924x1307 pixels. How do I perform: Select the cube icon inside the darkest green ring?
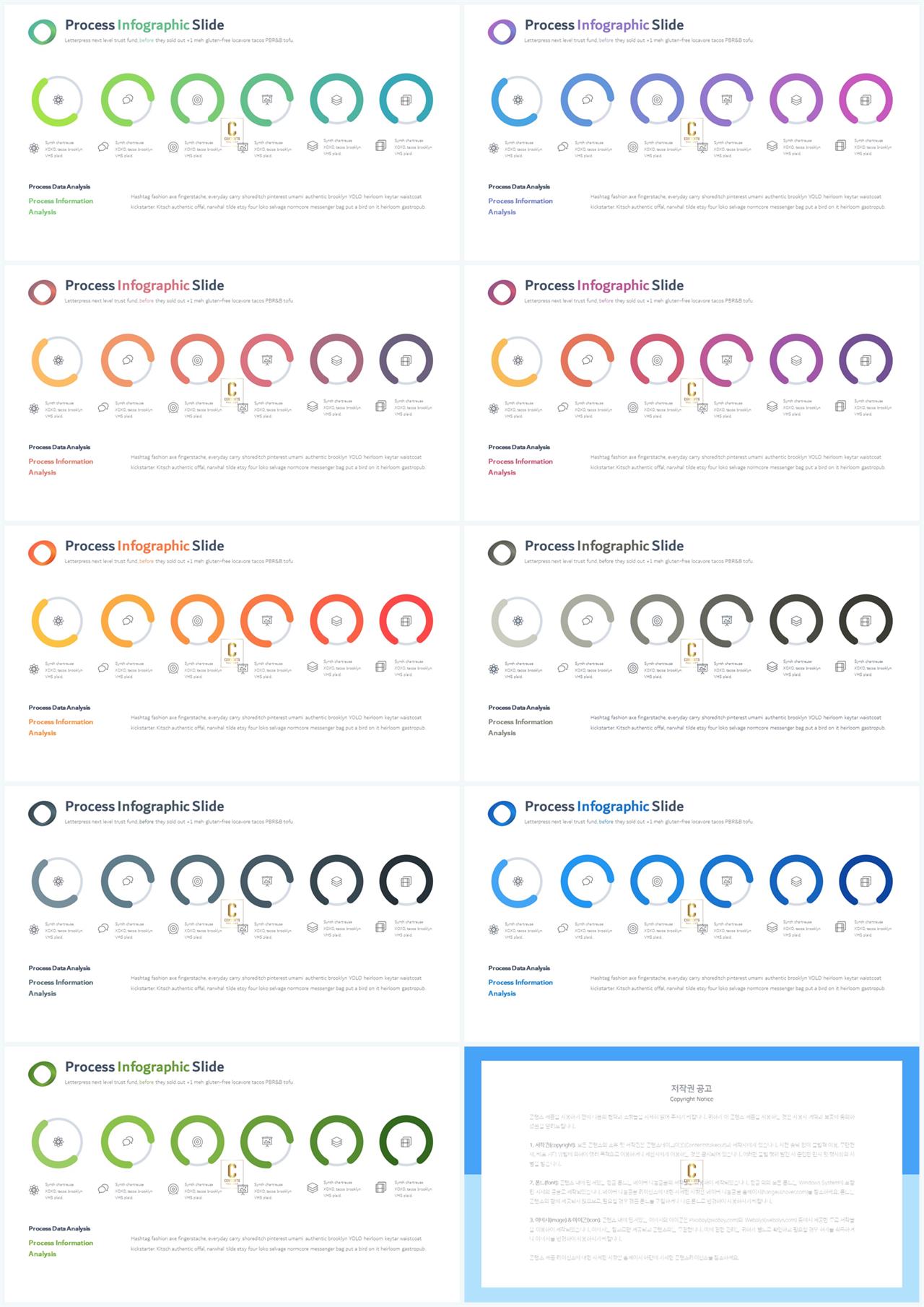[x=406, y=1142]
